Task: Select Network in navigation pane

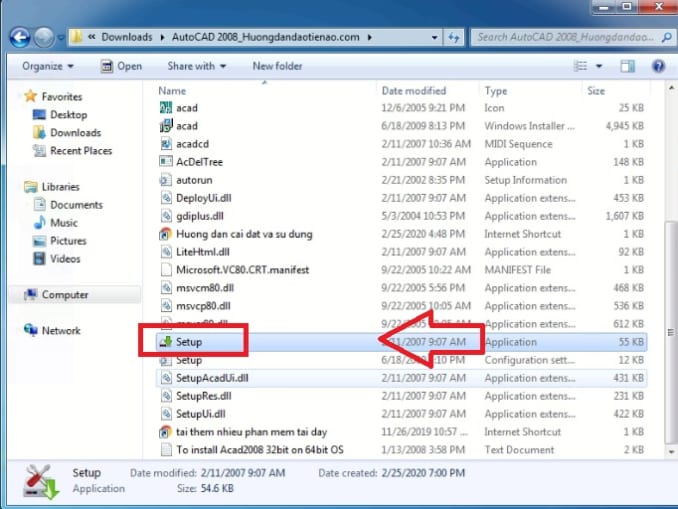Action: point(61,331)
